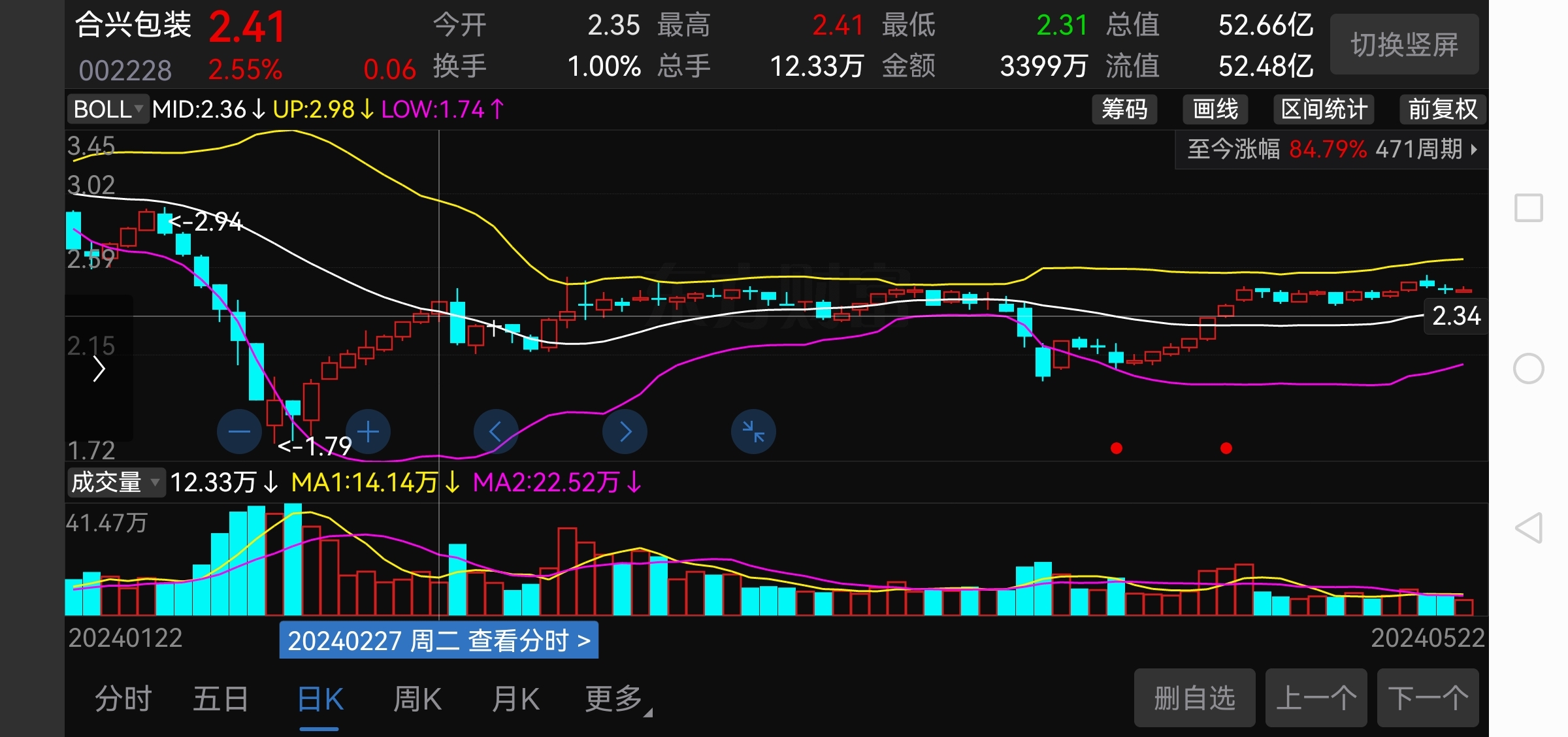Click the first red marker dot on chart
Image resolution: width=1568 pixels, height=737 pixels.
pos(1117,448)
